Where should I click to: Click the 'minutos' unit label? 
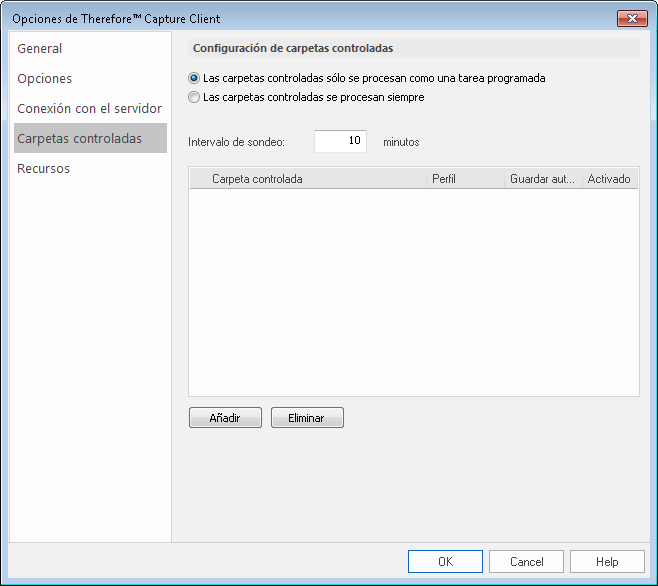tap(401, 142)
